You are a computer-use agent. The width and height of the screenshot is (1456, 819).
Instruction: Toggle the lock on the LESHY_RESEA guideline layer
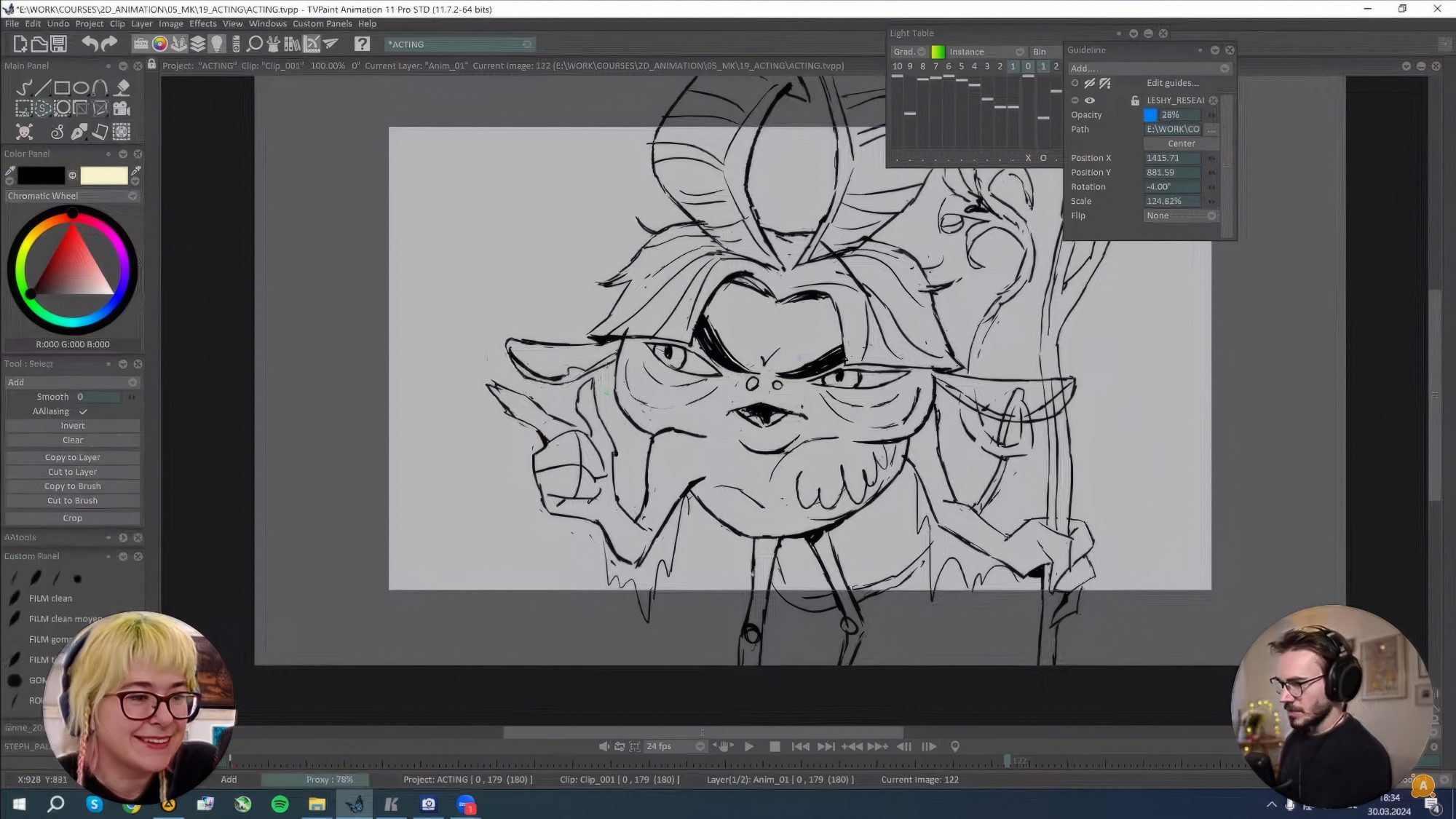pyautogui.click(x=1136, y=100)
